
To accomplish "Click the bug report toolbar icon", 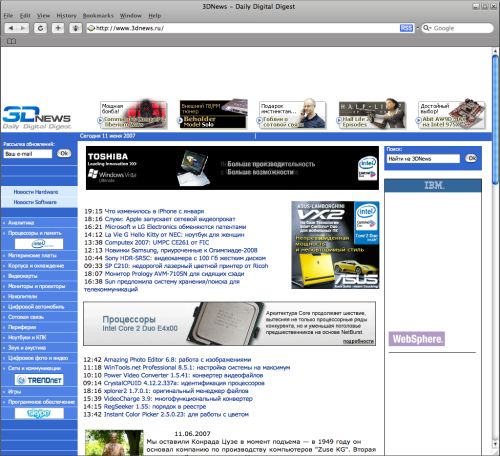I will coord(76,28).
